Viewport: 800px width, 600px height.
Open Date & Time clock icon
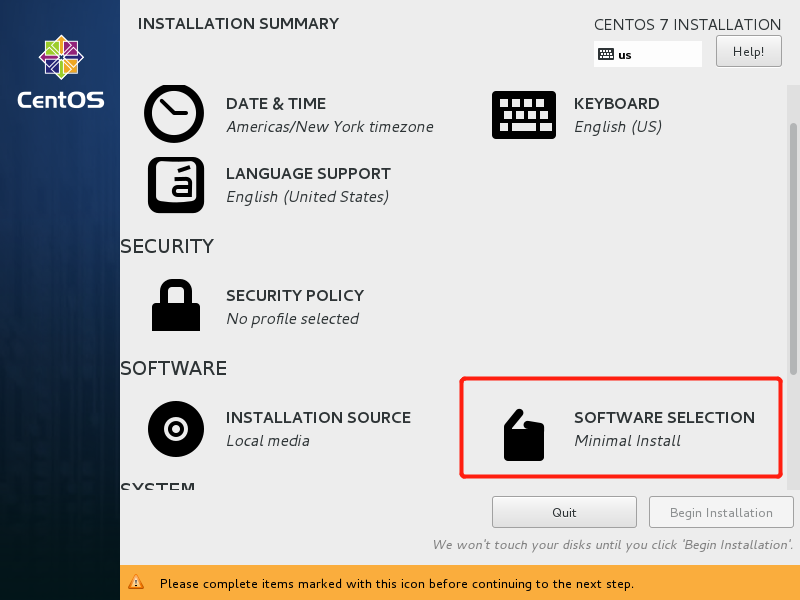pyautogui.click(x=174, y=114)
